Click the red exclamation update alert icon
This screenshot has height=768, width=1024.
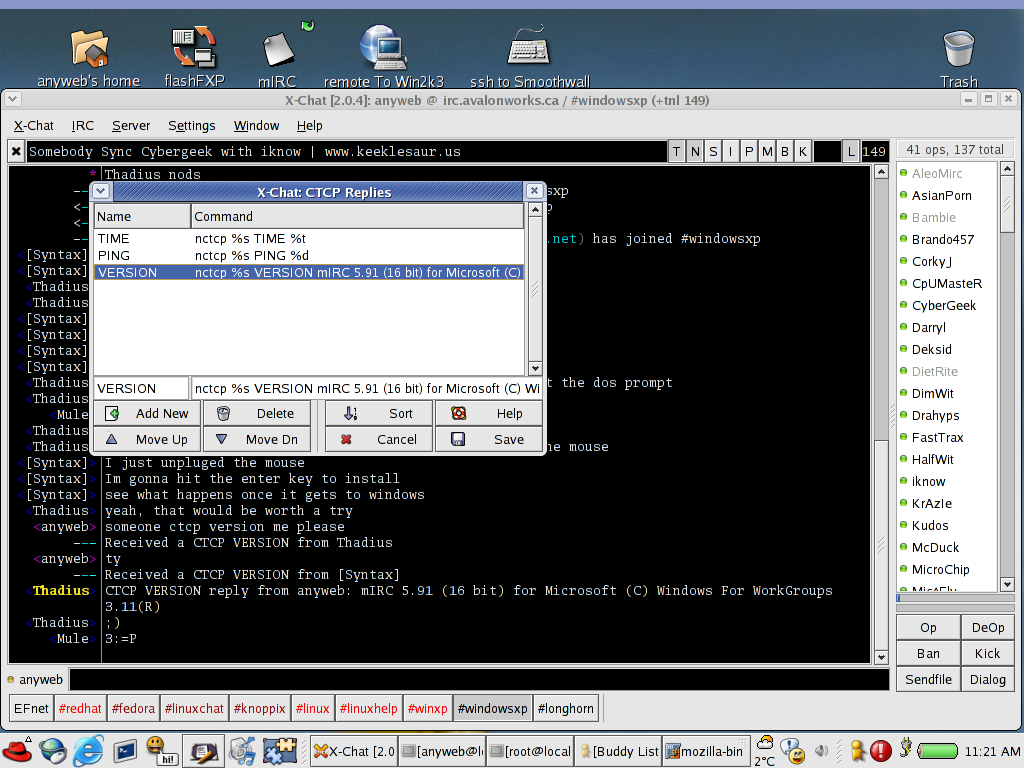pos(880,751)
